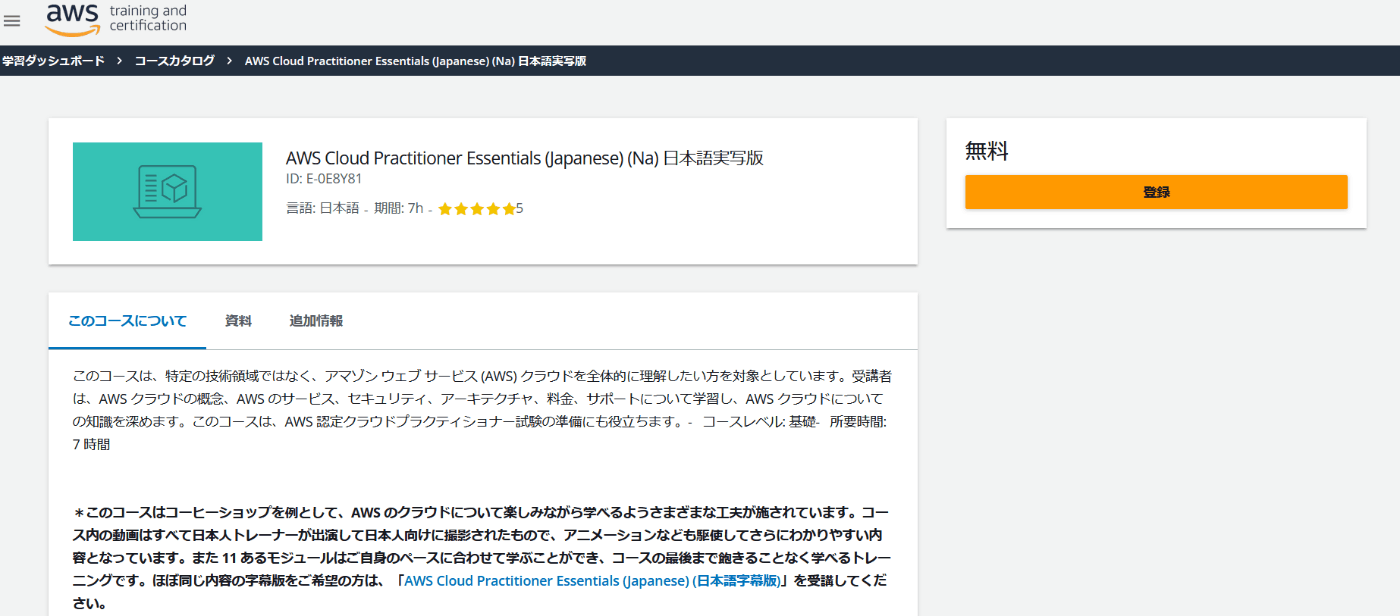1400x616 pixels.
Task: Click the 無料 price label
Action: click(x=986, y=151)
